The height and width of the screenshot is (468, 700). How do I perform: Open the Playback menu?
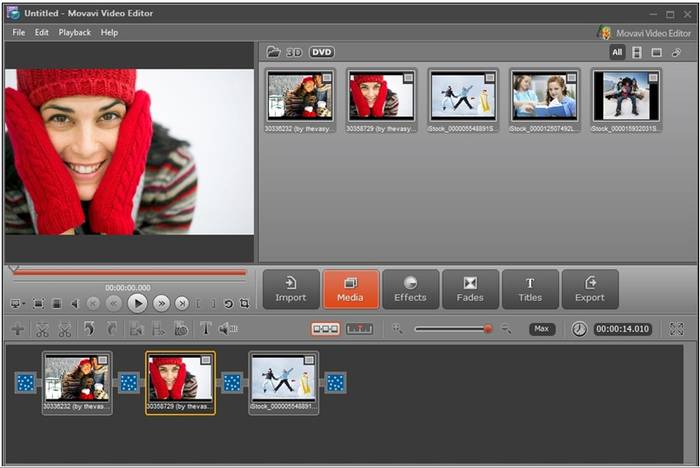(x=74, y=32)
